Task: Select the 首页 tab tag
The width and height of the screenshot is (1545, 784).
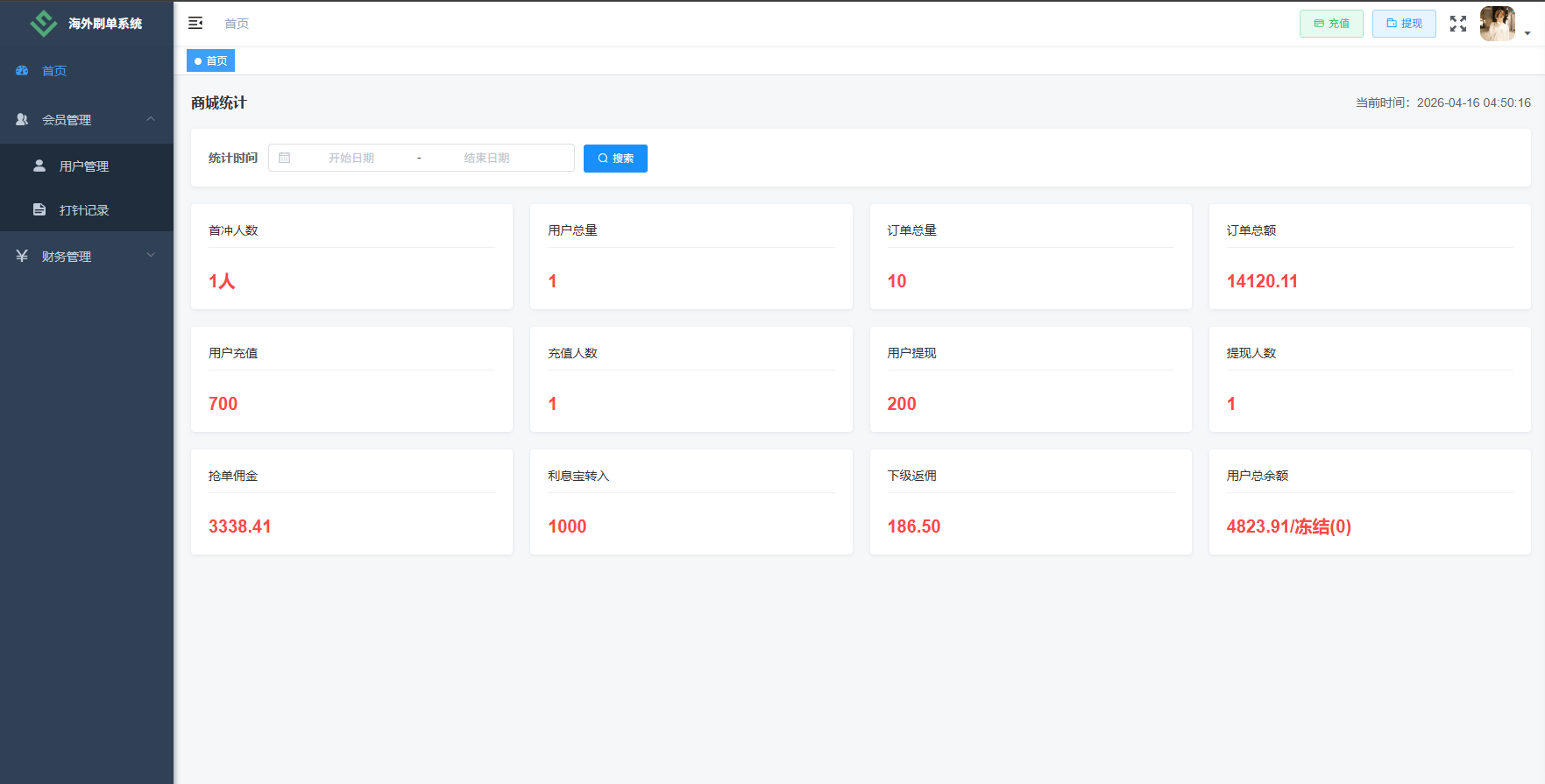Action: (x=210, y=60)
